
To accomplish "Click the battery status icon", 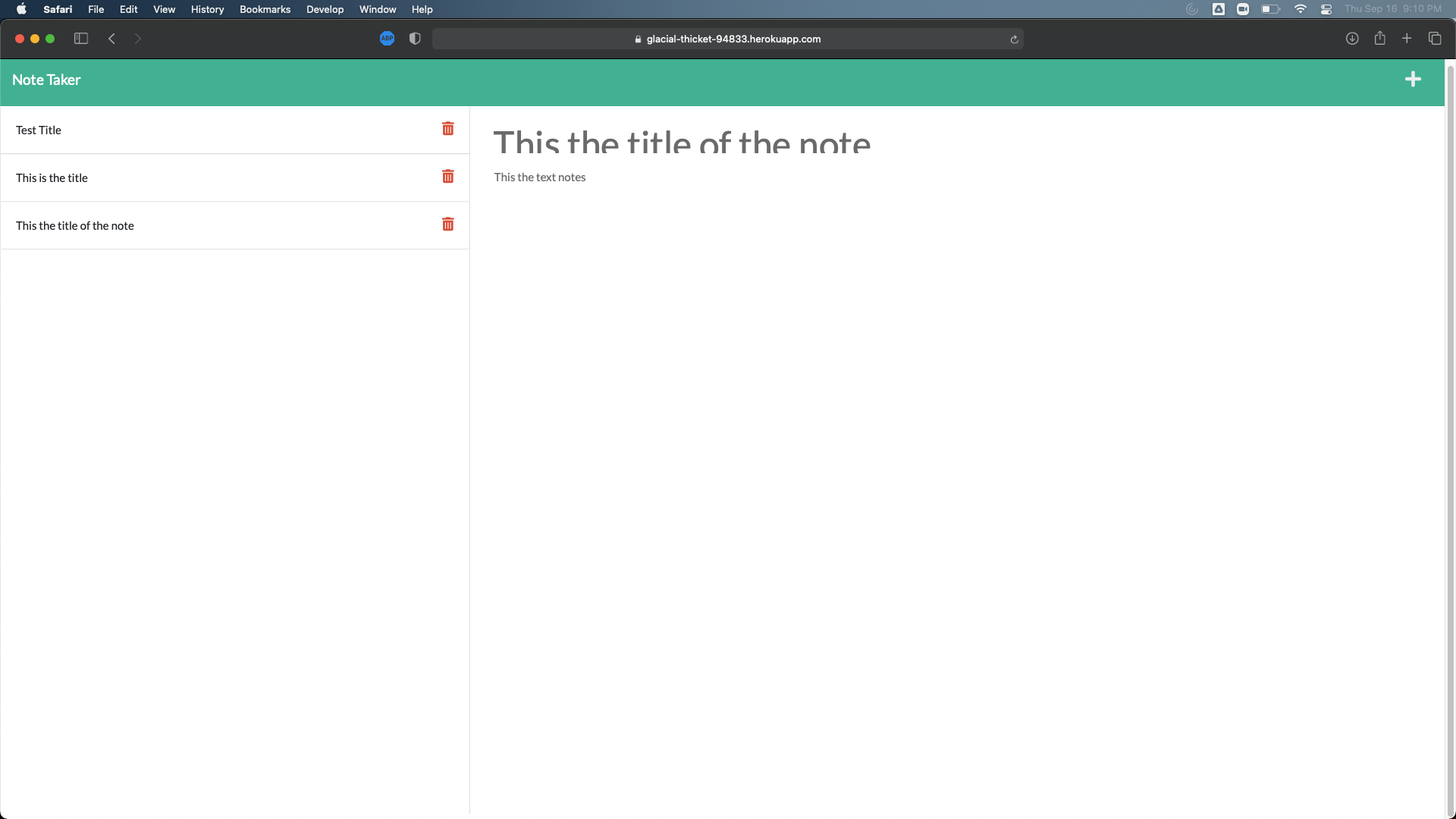I will point(1269,9).
